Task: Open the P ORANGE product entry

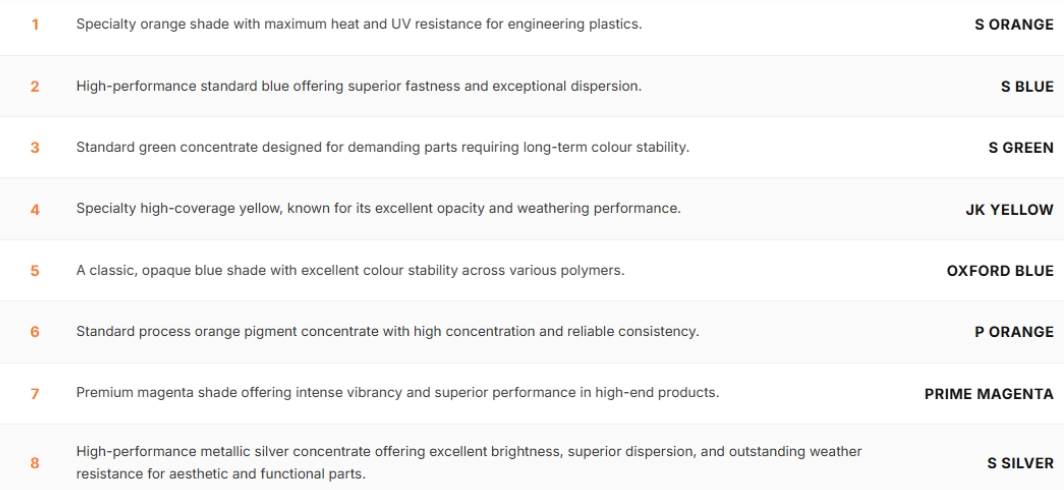Action: click(x=1014, y=332)
